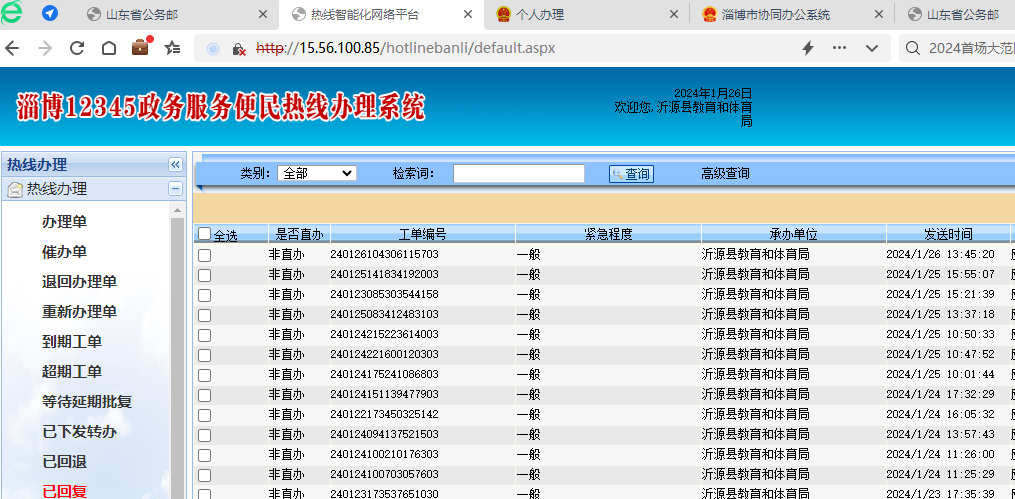The width and height of the screenshot is (1015, 499).
Task: Open the three-dots more options icon
Action: click(x=839, y=48)
